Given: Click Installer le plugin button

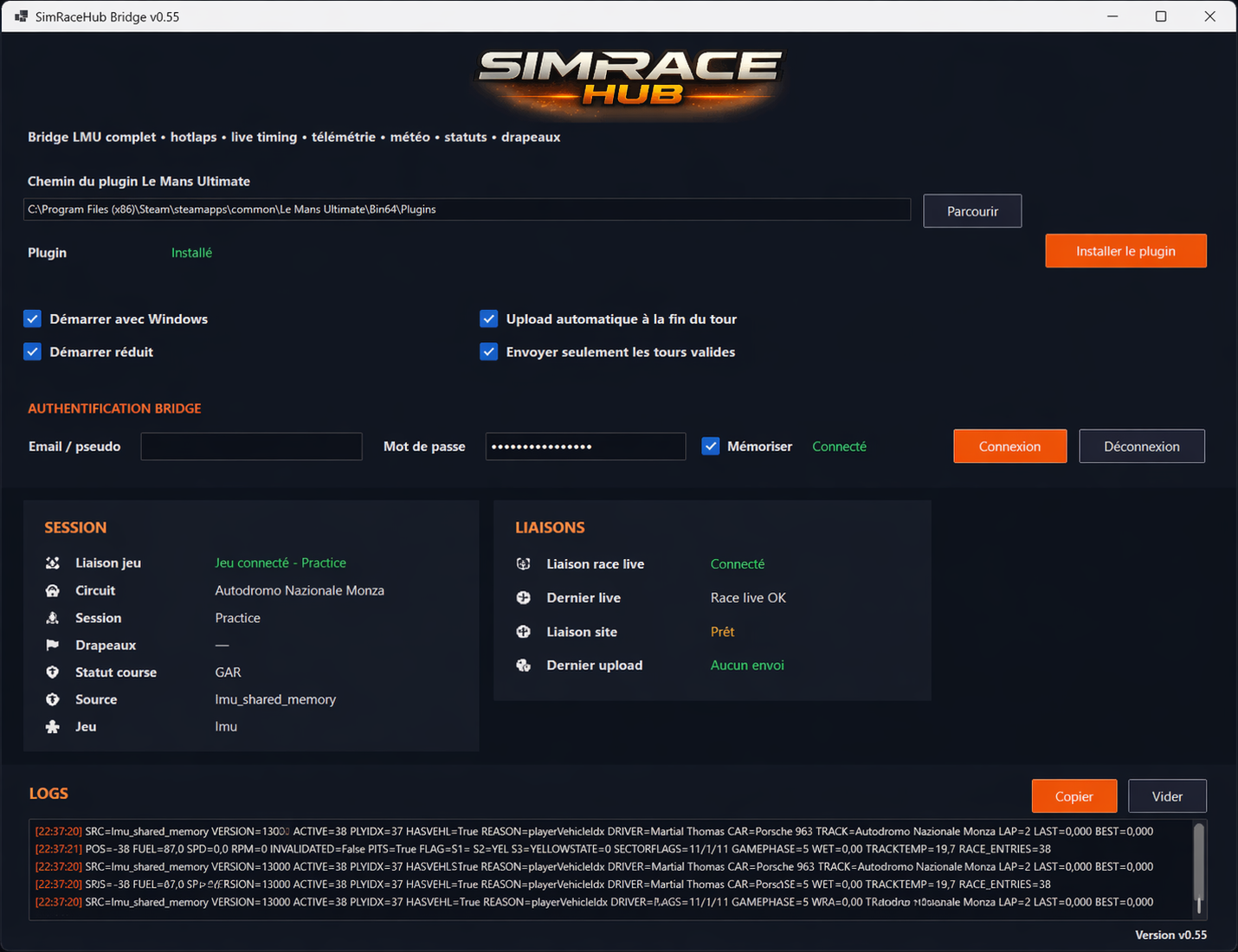Looking at the screenshot, I should pyautogui.click(x=1125, y=251).
